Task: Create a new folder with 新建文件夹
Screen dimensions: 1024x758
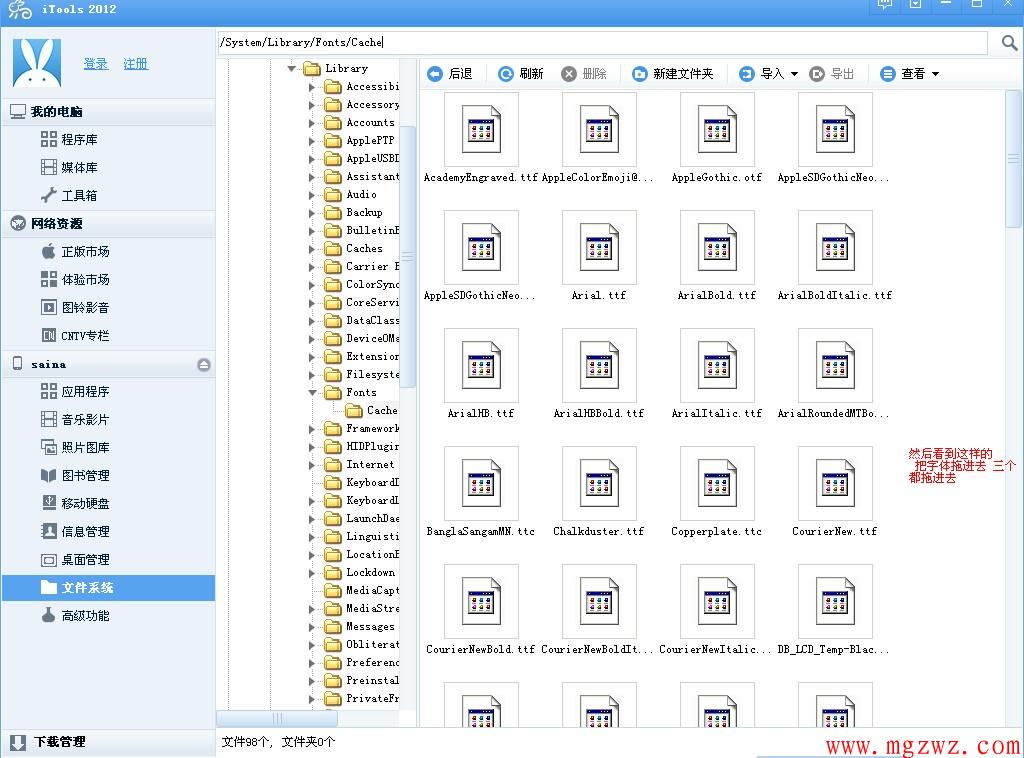Action: click(x=673, y=74)
